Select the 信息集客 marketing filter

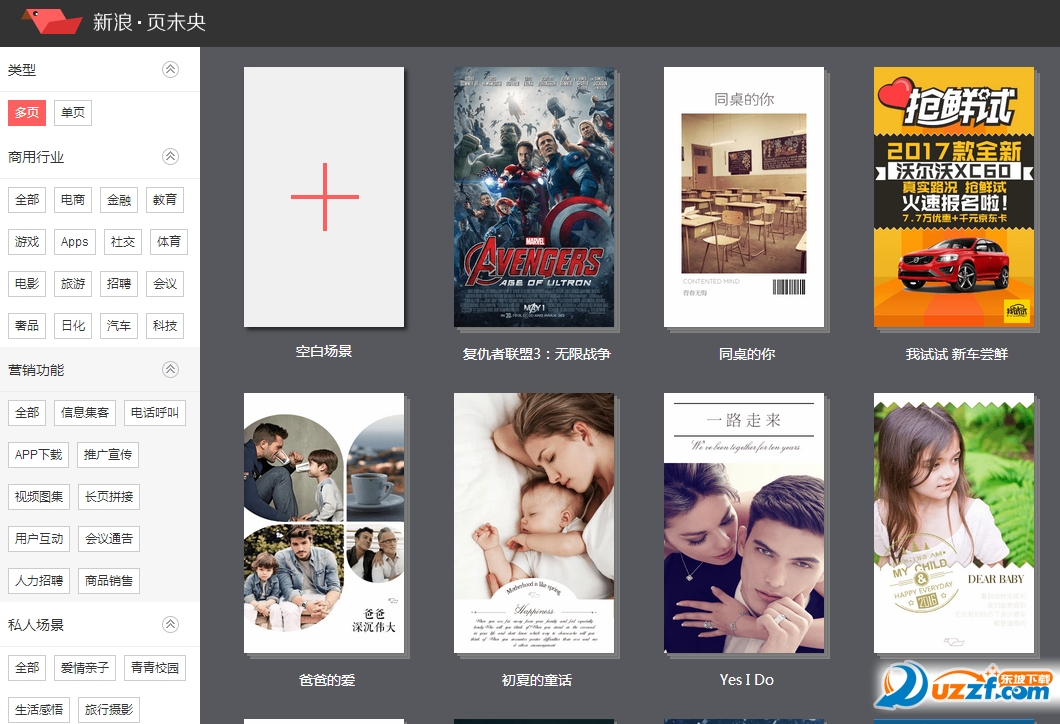click(x=85, y=413)
